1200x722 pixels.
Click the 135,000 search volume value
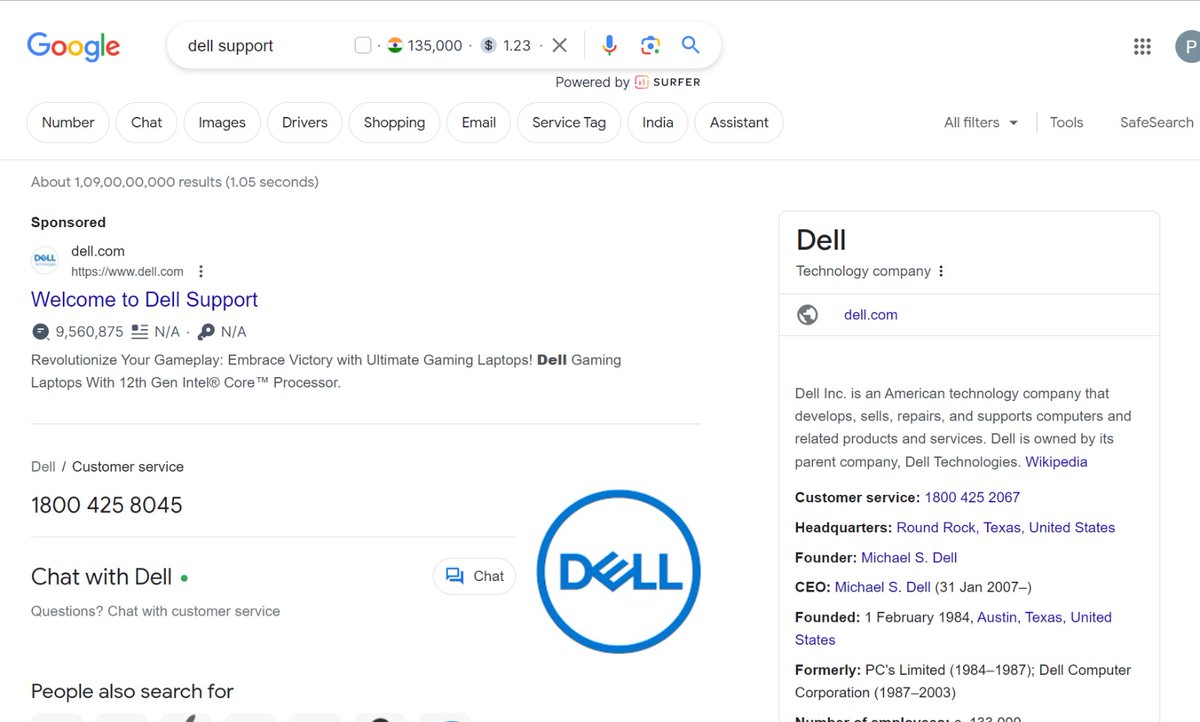(435, 45)
